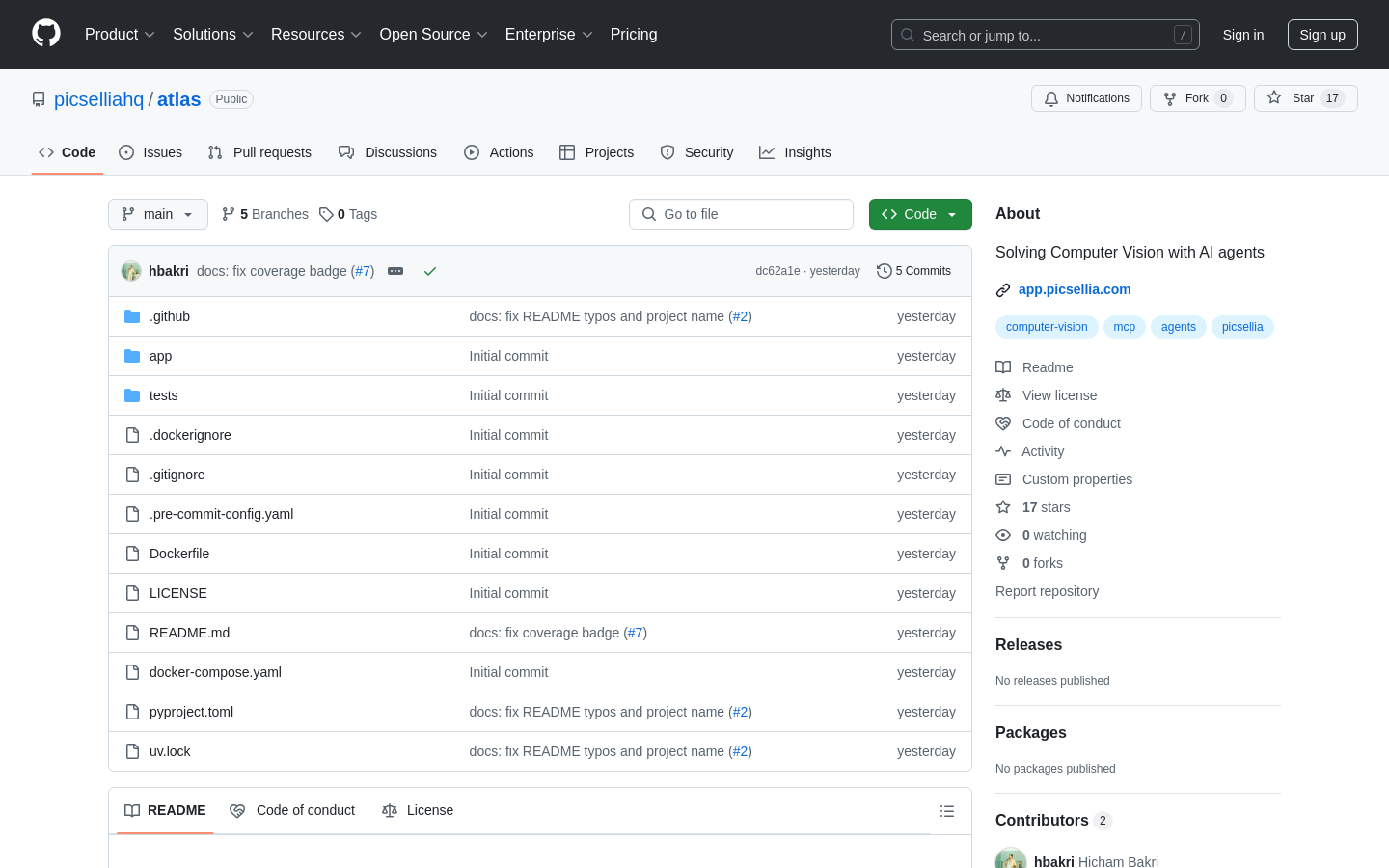1389x868 pixels.
Task: Switch to the Pull requests tab
Action: click(259, 152)
